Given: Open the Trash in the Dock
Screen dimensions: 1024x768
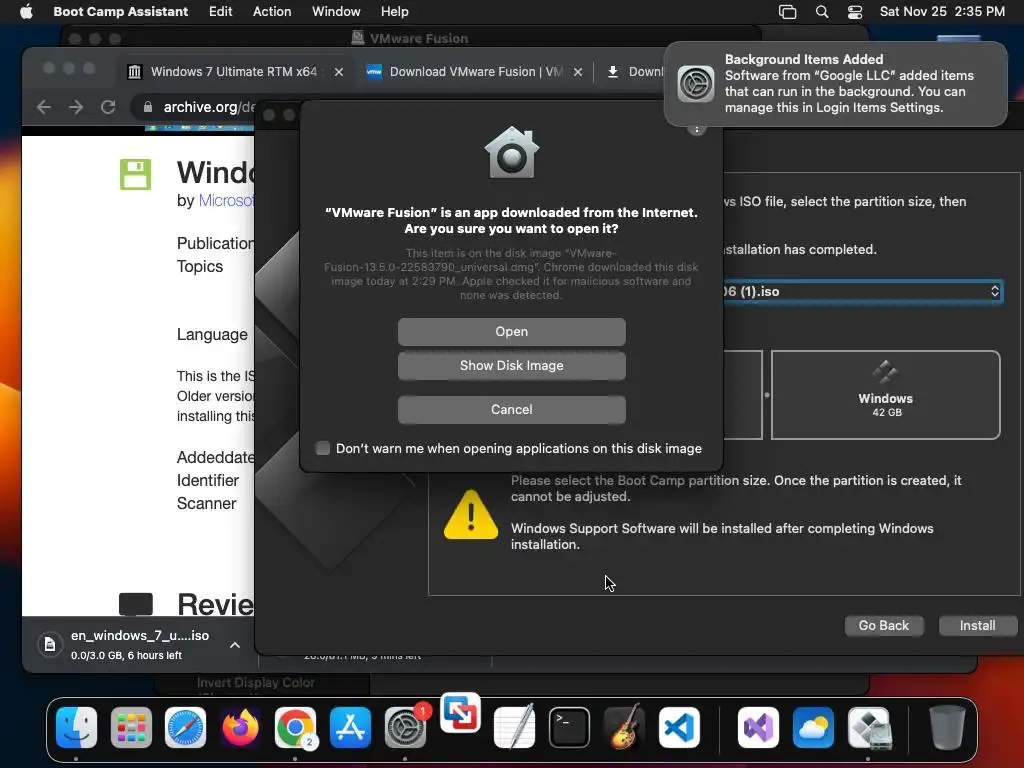Looking at the screenshot, I should pos(947,727).
